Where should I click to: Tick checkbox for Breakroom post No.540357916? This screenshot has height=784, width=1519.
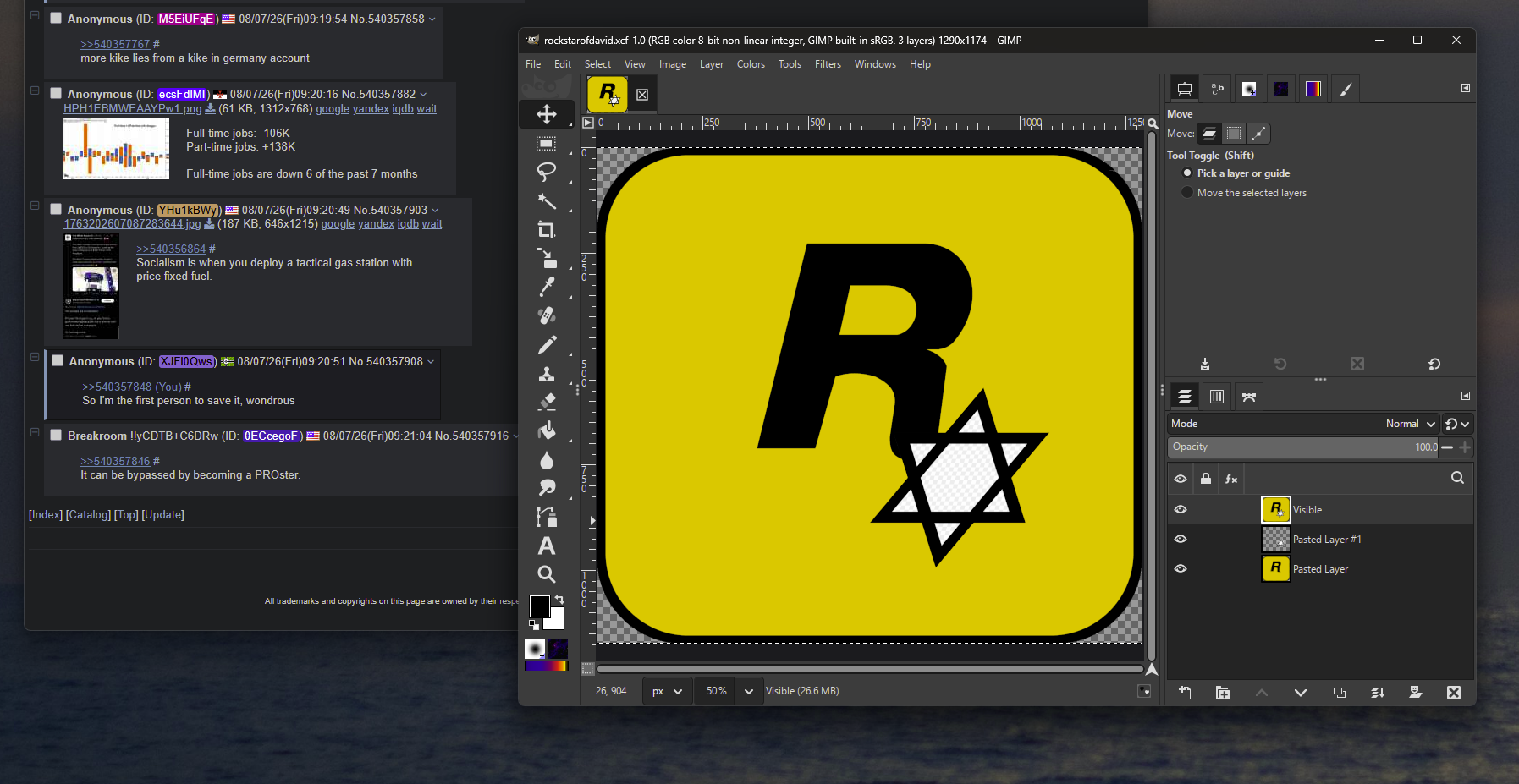[56, 435]
